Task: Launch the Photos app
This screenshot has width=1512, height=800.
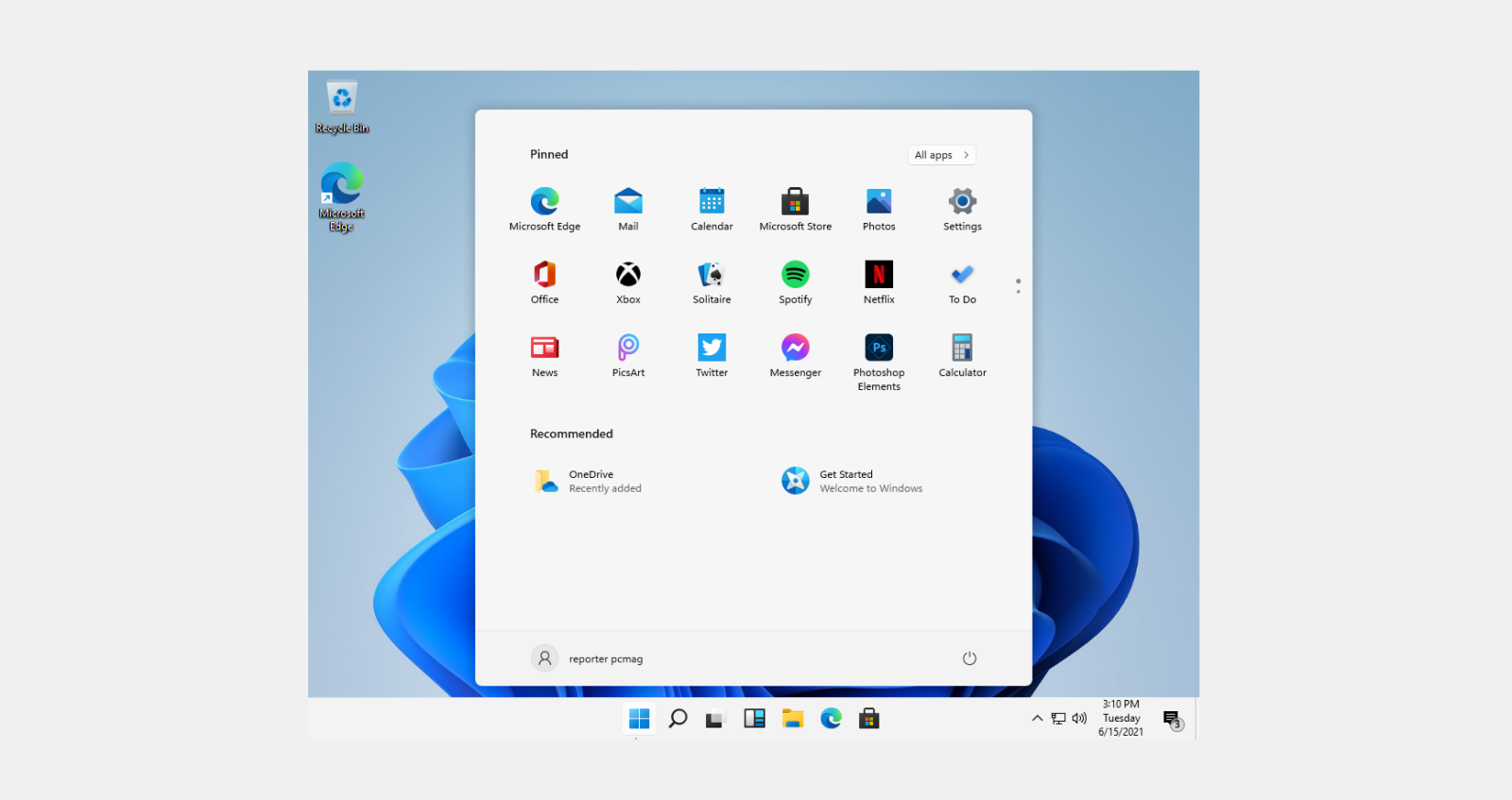Action: click(879, 209)
